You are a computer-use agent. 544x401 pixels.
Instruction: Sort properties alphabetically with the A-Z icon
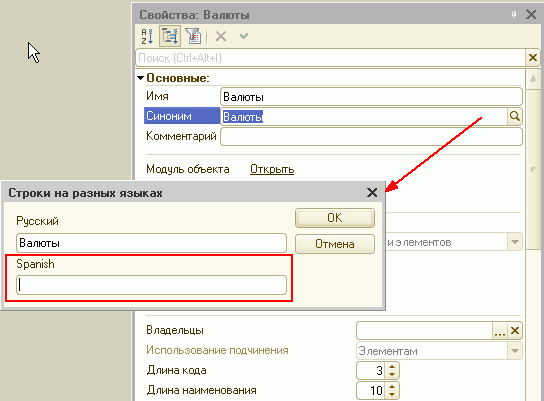(147, 36)
